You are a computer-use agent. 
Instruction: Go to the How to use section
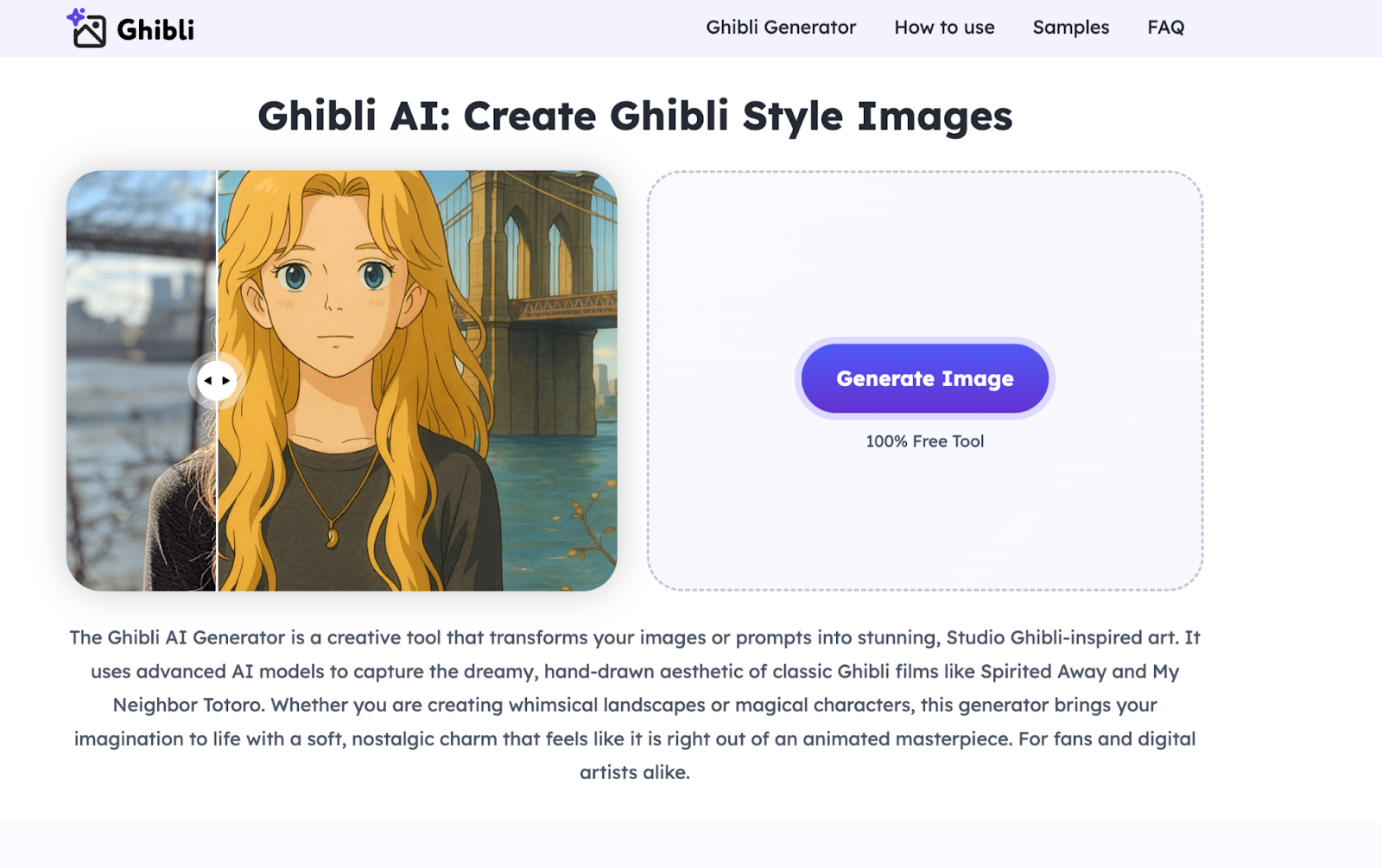pyautogui.click(x=944, y=28)
